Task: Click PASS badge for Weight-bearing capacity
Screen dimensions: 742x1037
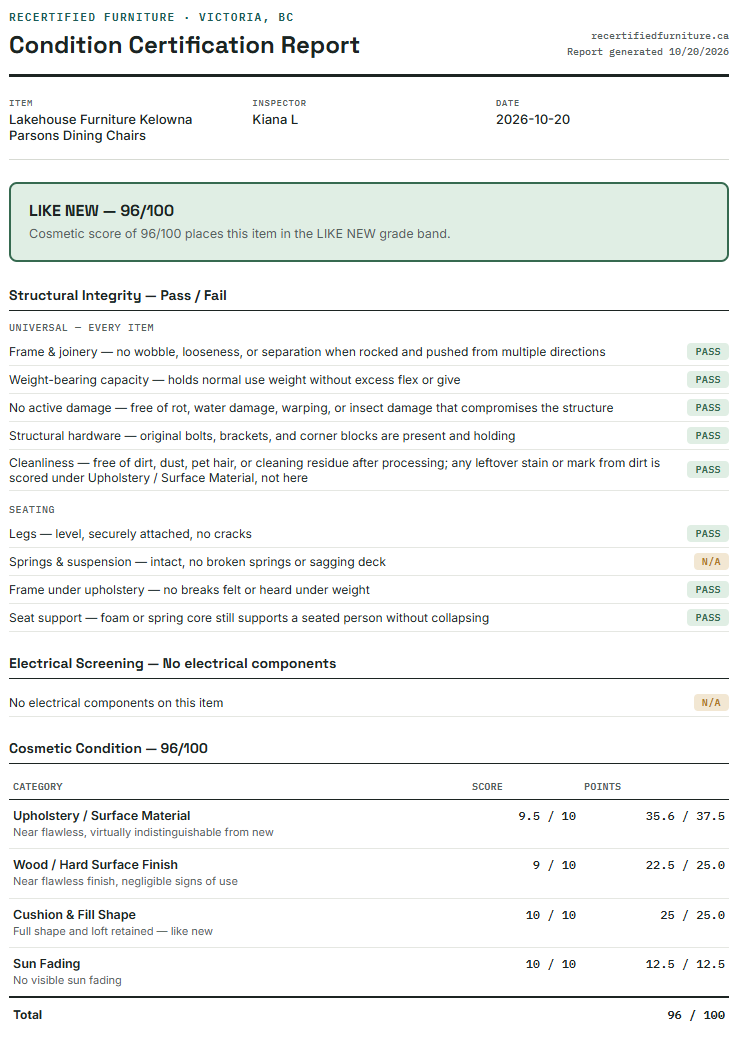Action: (x=708, y=380)
